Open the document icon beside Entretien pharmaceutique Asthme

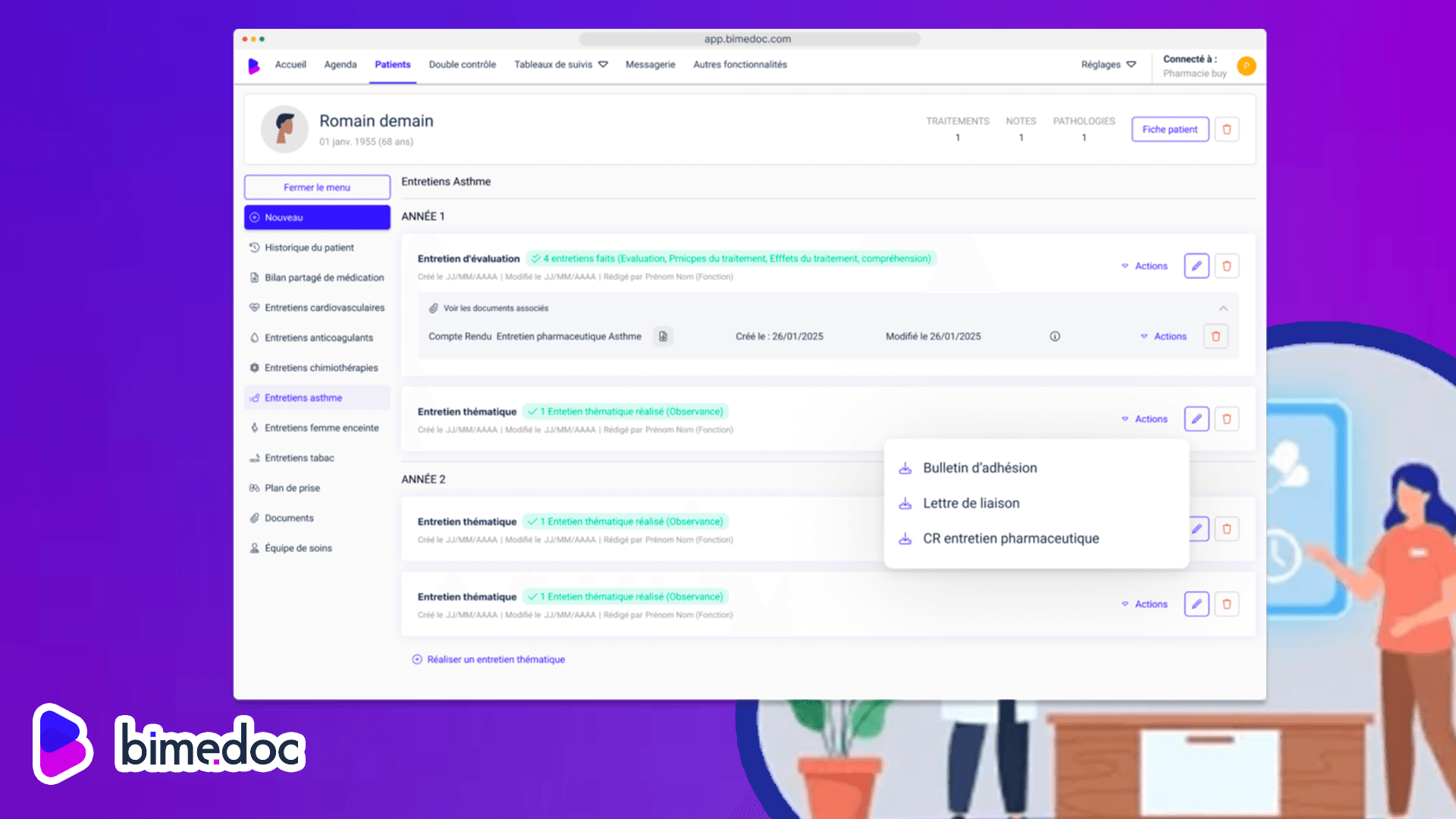[x=663, y=337]
